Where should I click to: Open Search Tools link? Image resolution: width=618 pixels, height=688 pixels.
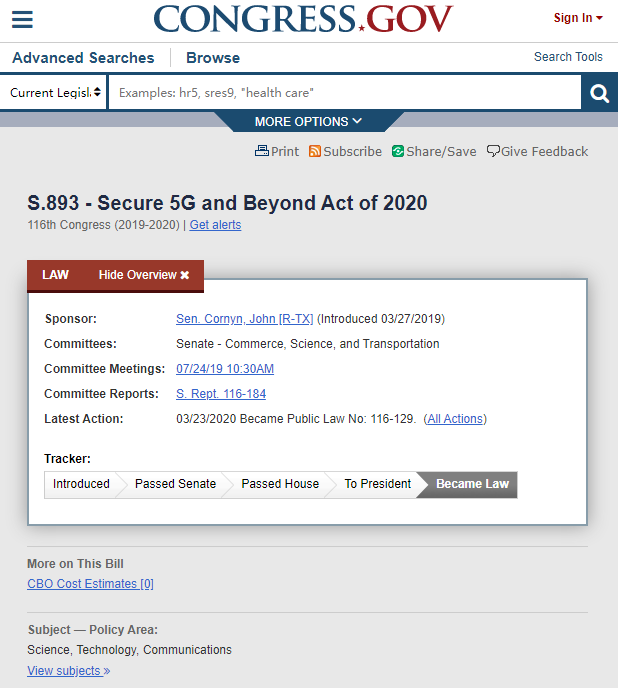[568, 57]
